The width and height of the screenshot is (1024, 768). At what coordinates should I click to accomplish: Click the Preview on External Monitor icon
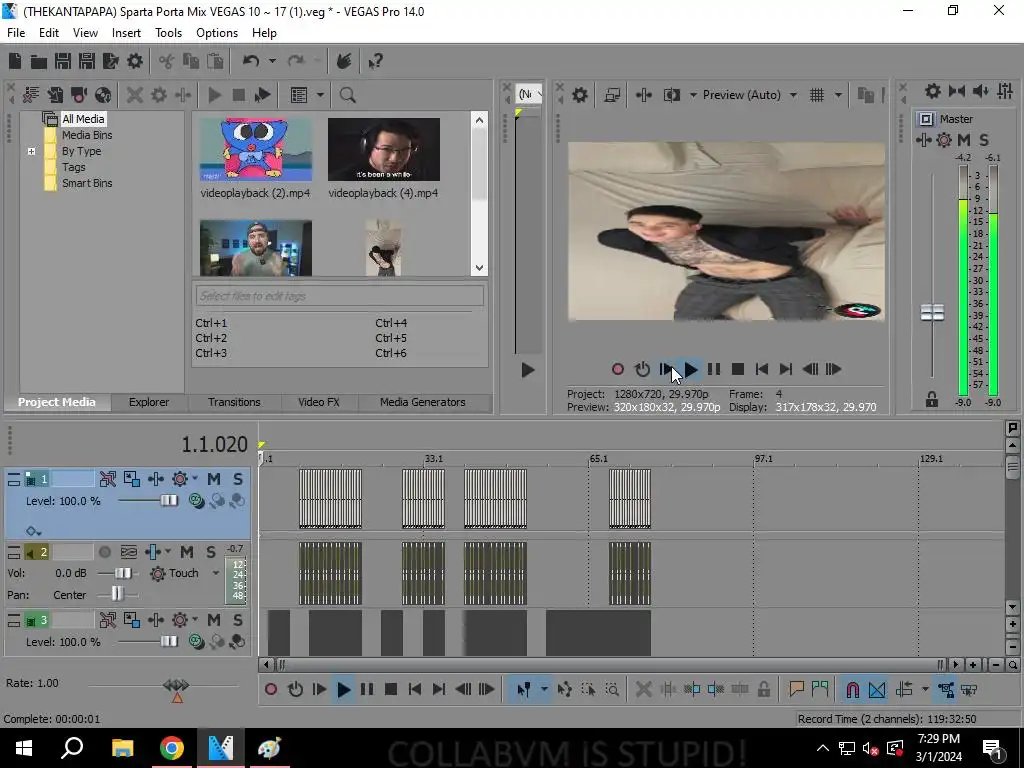click(x=612, y=95)
